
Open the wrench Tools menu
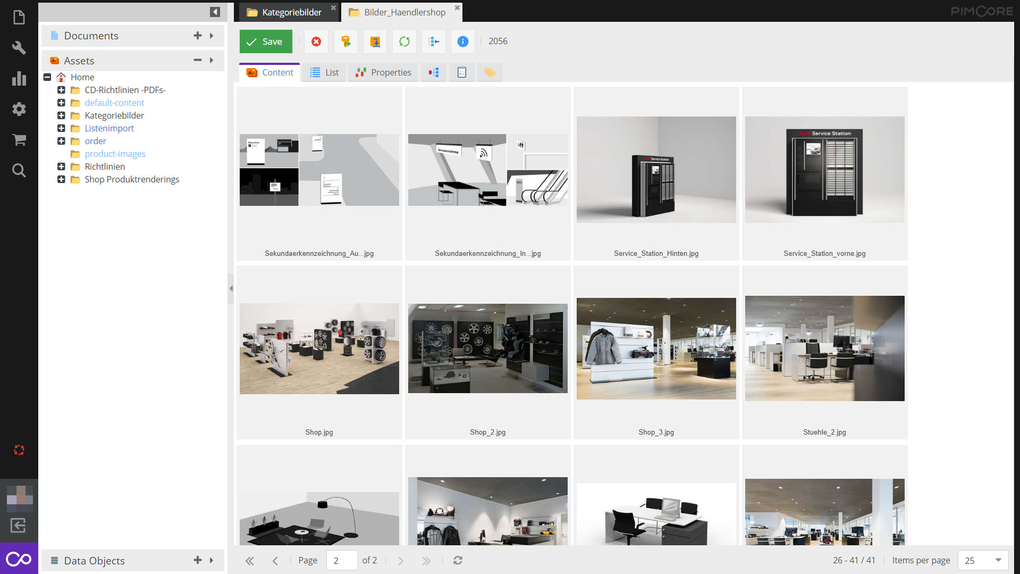19,48
